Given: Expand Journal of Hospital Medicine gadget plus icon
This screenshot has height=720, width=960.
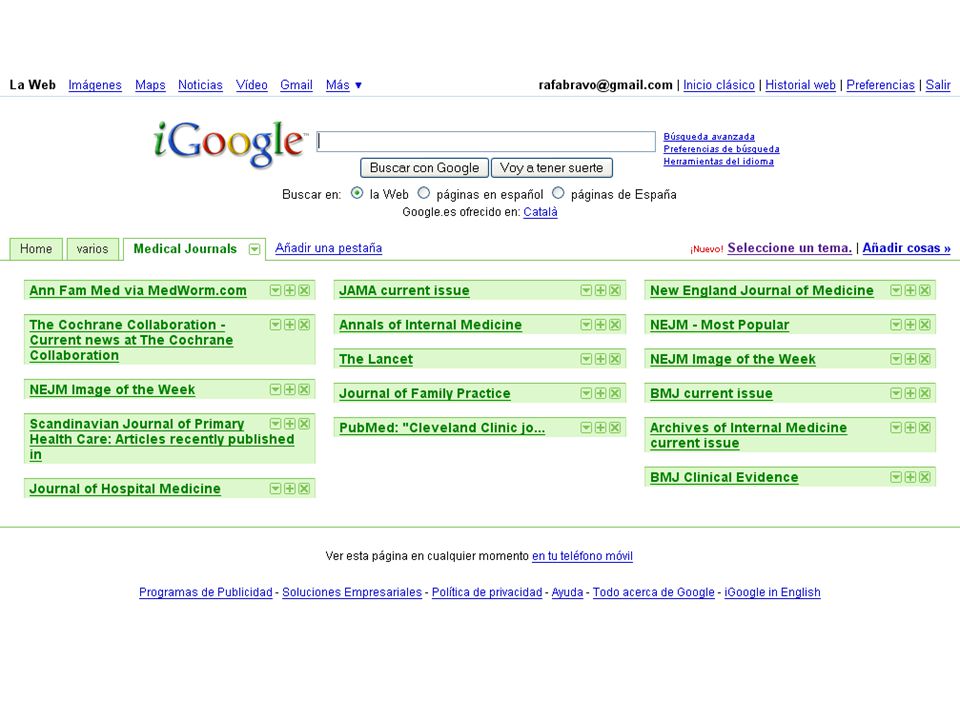Looking at the screenshot, I should (x=290, y=489).
